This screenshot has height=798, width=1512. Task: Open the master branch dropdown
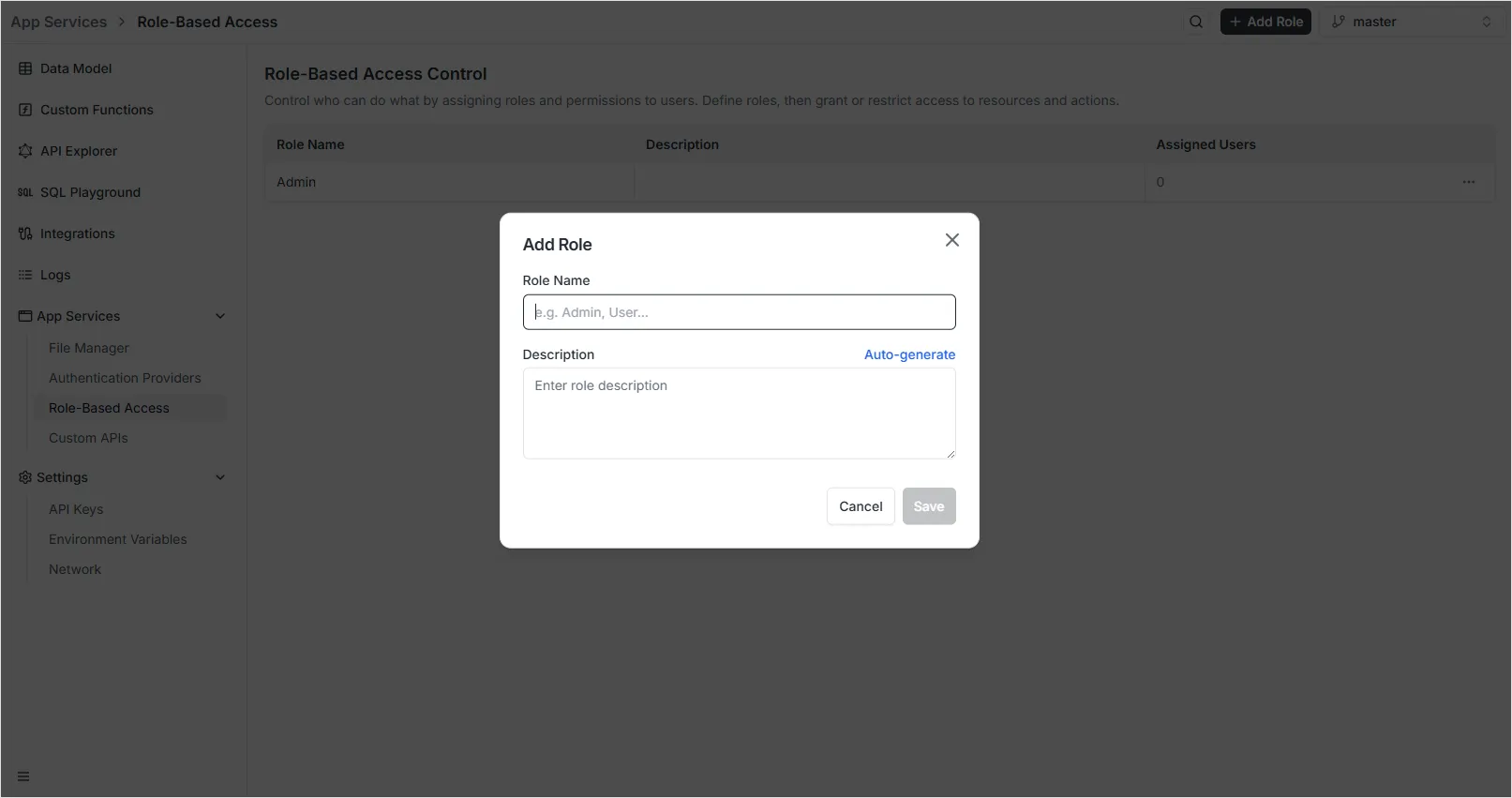1411,22
